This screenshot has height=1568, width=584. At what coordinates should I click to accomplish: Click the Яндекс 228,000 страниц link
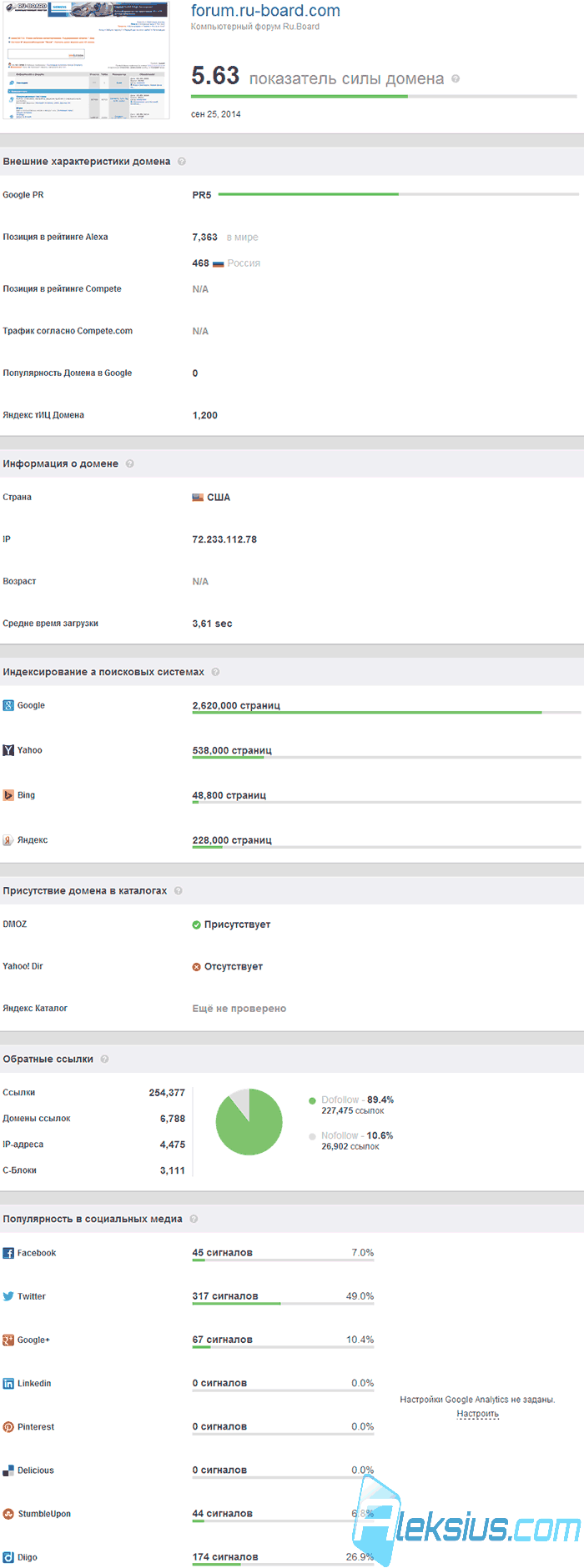point(232,840)
